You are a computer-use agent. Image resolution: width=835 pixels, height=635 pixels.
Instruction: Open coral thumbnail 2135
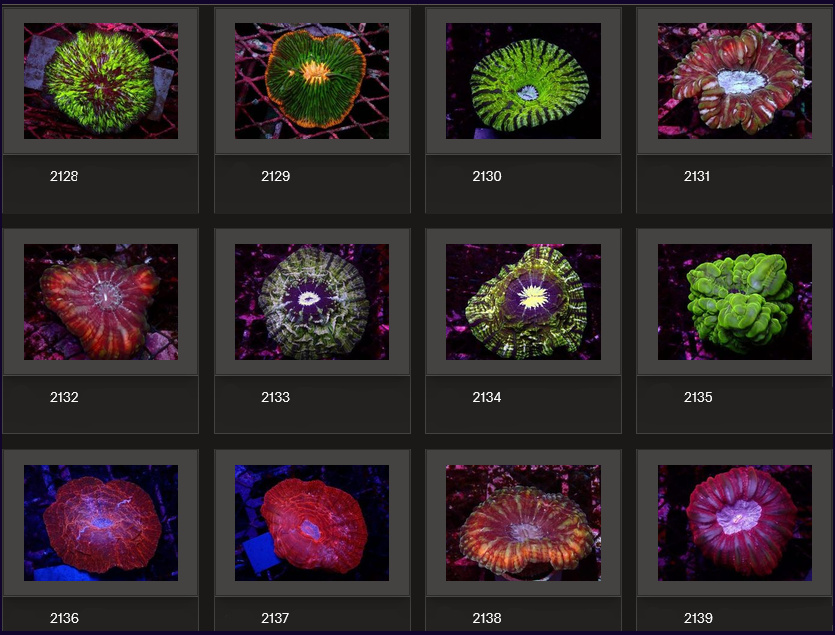tap(735, 302)
